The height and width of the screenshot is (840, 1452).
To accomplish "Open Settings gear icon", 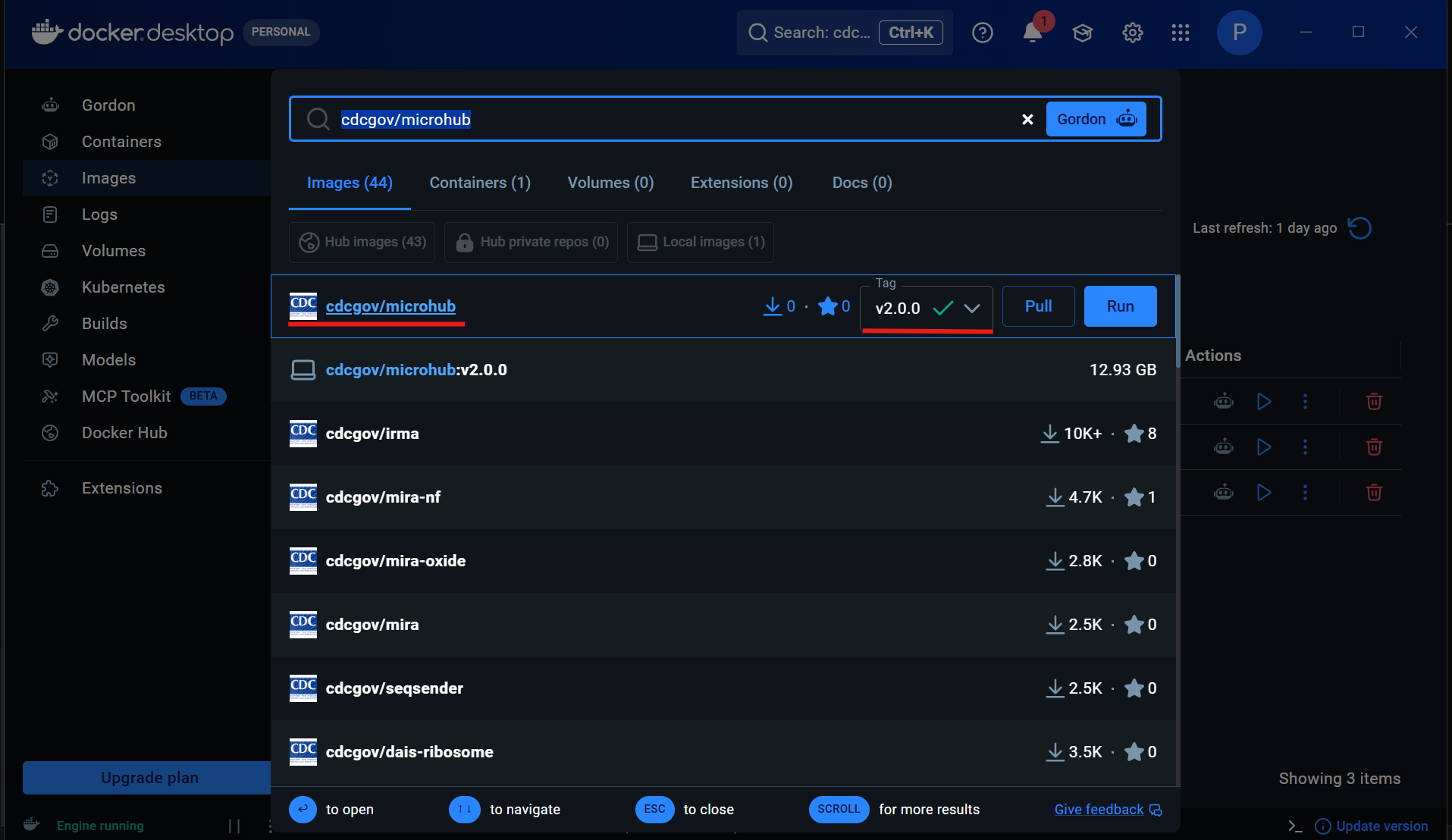I will pyautogui.click(x=1132, y=33).
